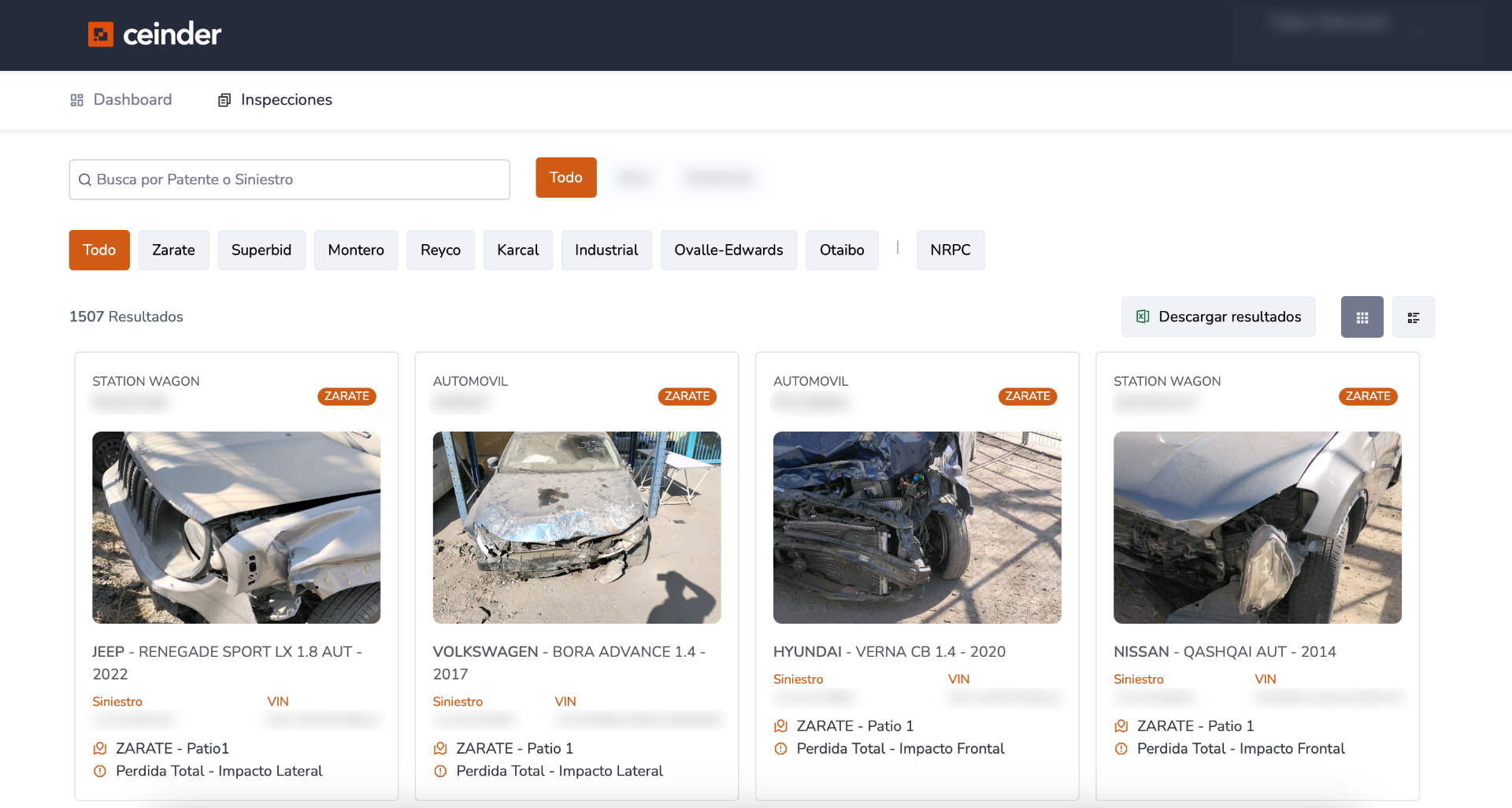Click alert icon on Jeep Renegade card
The width and height of the screenshot is (1512, 808).
[100, 771]
